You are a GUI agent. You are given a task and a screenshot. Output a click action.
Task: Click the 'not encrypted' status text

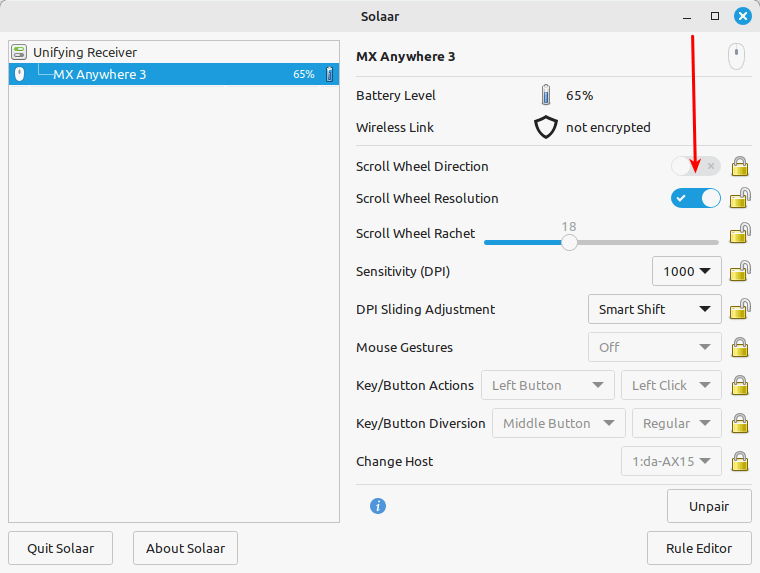[608, 127]
